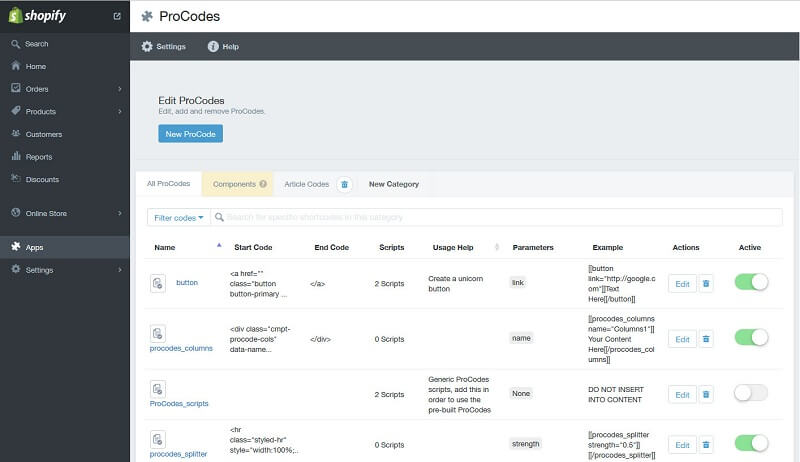Viewport: 800px width, 462px height.
Task: Switch to Components tab
Action: click(238, 184)
